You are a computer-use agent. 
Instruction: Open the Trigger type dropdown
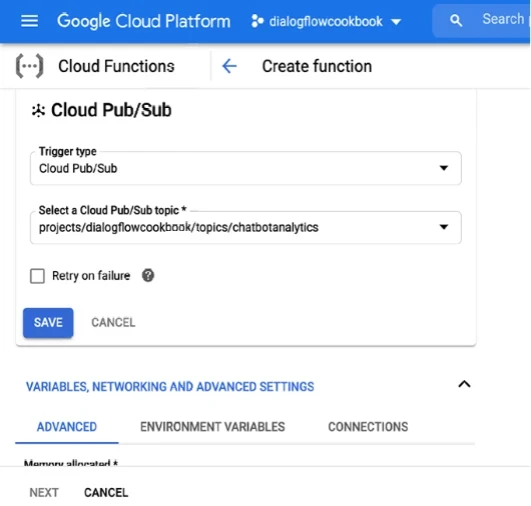coord(246,168)
